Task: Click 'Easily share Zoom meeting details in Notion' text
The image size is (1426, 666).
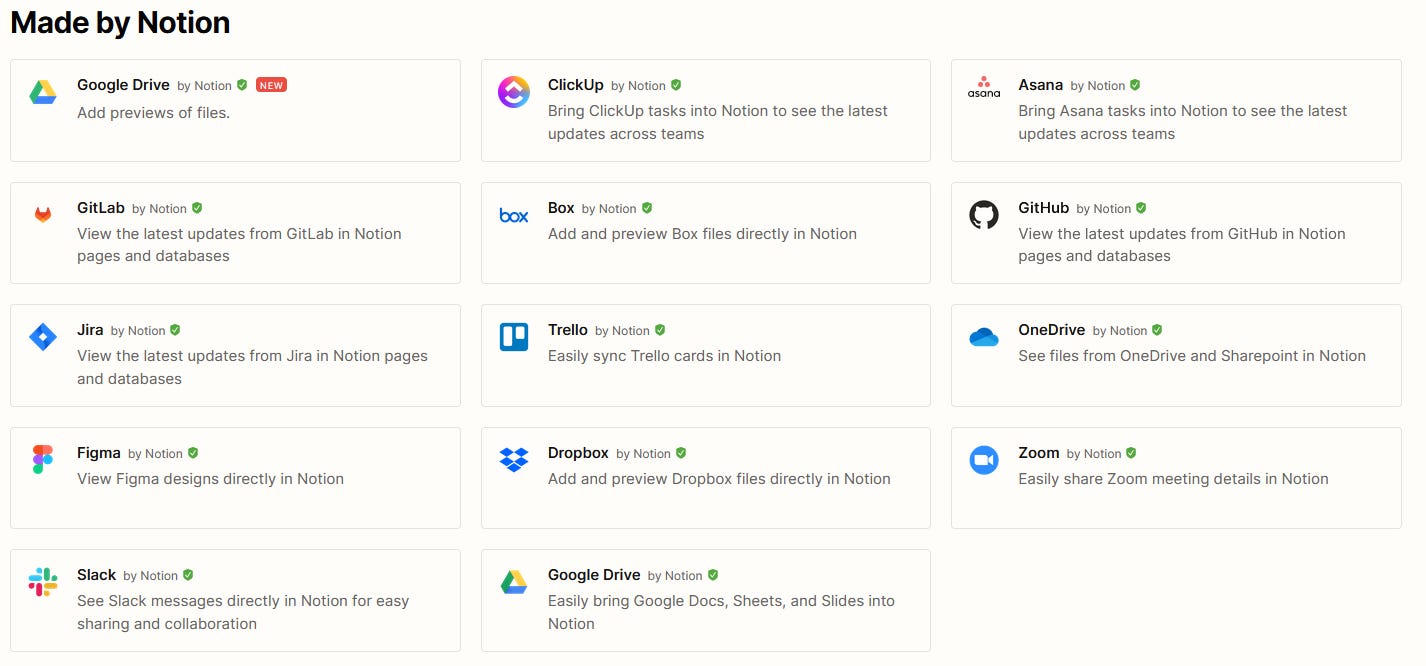Action: pyautogui.click(x=1174, y=479)
